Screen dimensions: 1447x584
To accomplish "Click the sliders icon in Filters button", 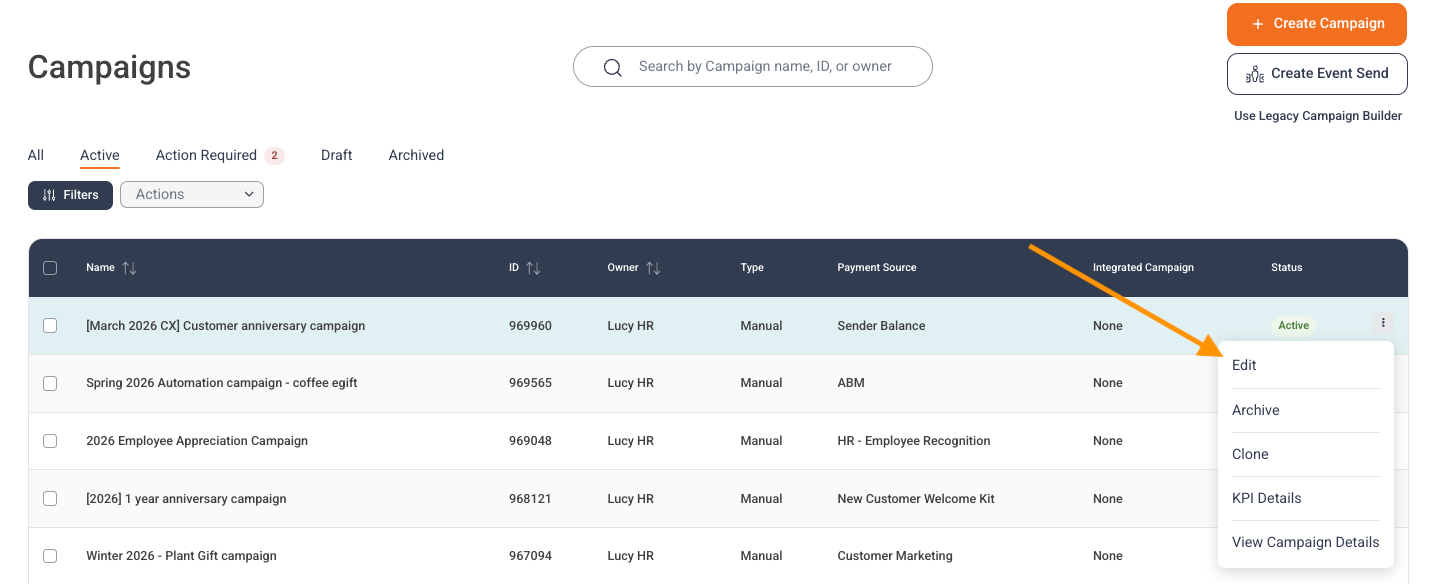I will coord(49,195).
